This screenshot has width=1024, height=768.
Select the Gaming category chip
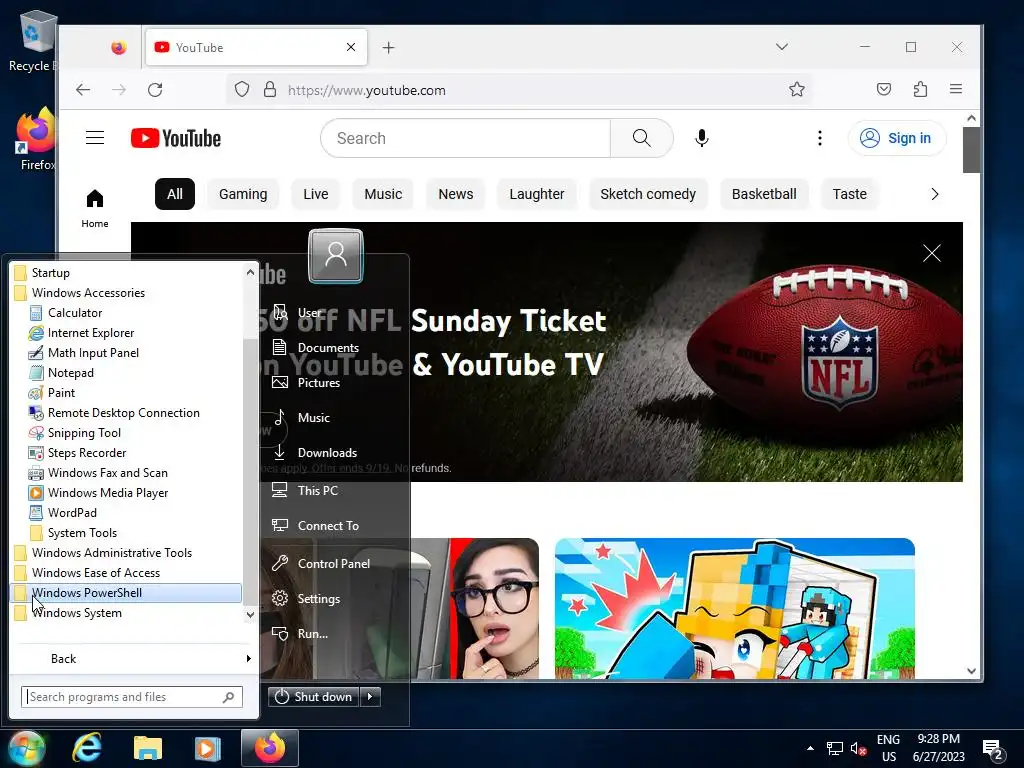click(x=243, y=194)
